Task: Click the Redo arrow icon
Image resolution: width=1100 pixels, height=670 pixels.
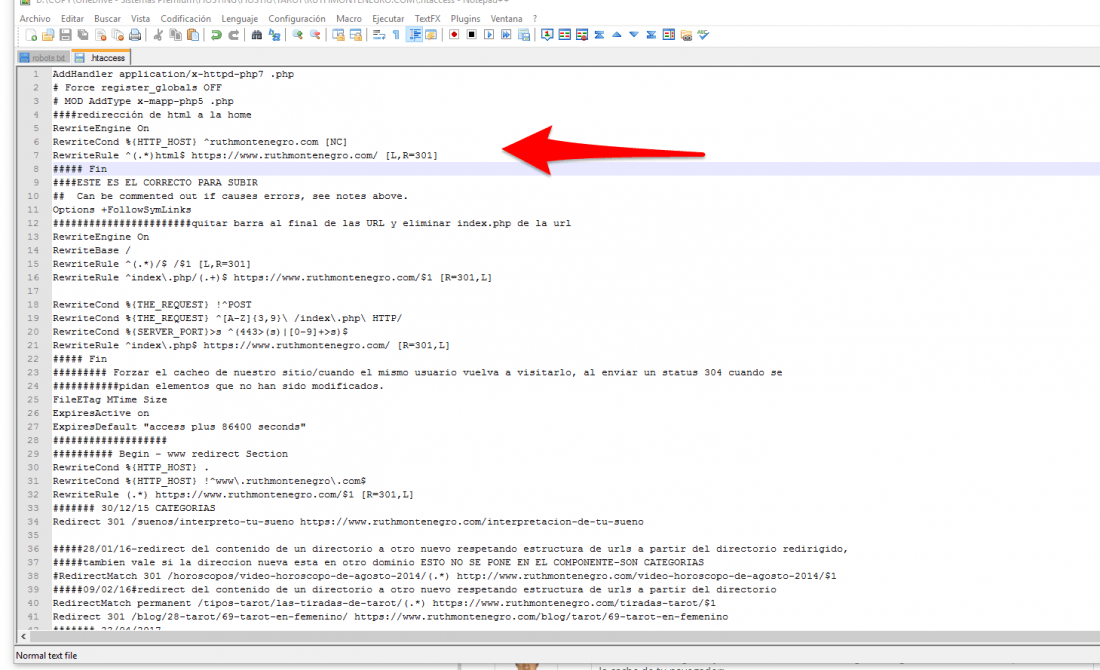Action: [234, 34]
